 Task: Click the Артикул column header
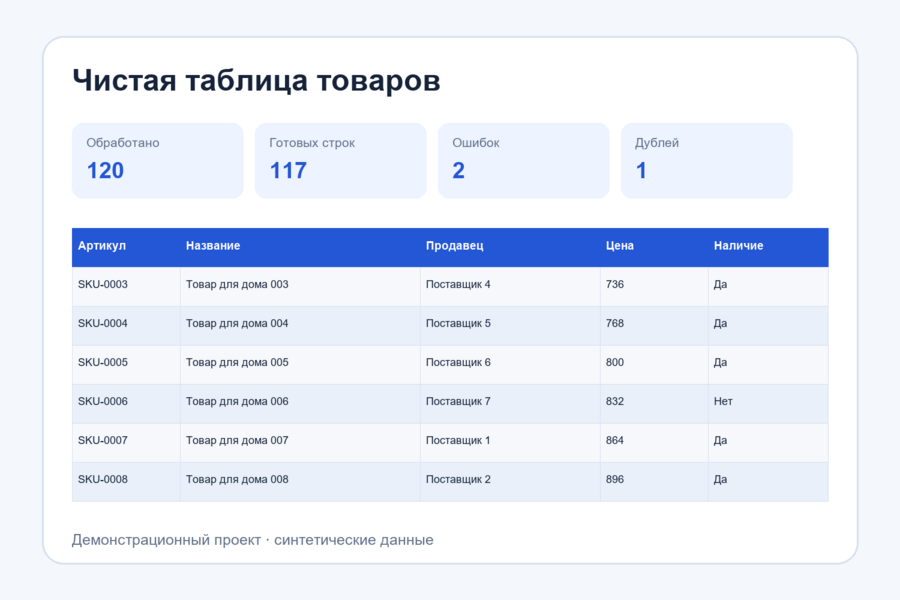126,247
